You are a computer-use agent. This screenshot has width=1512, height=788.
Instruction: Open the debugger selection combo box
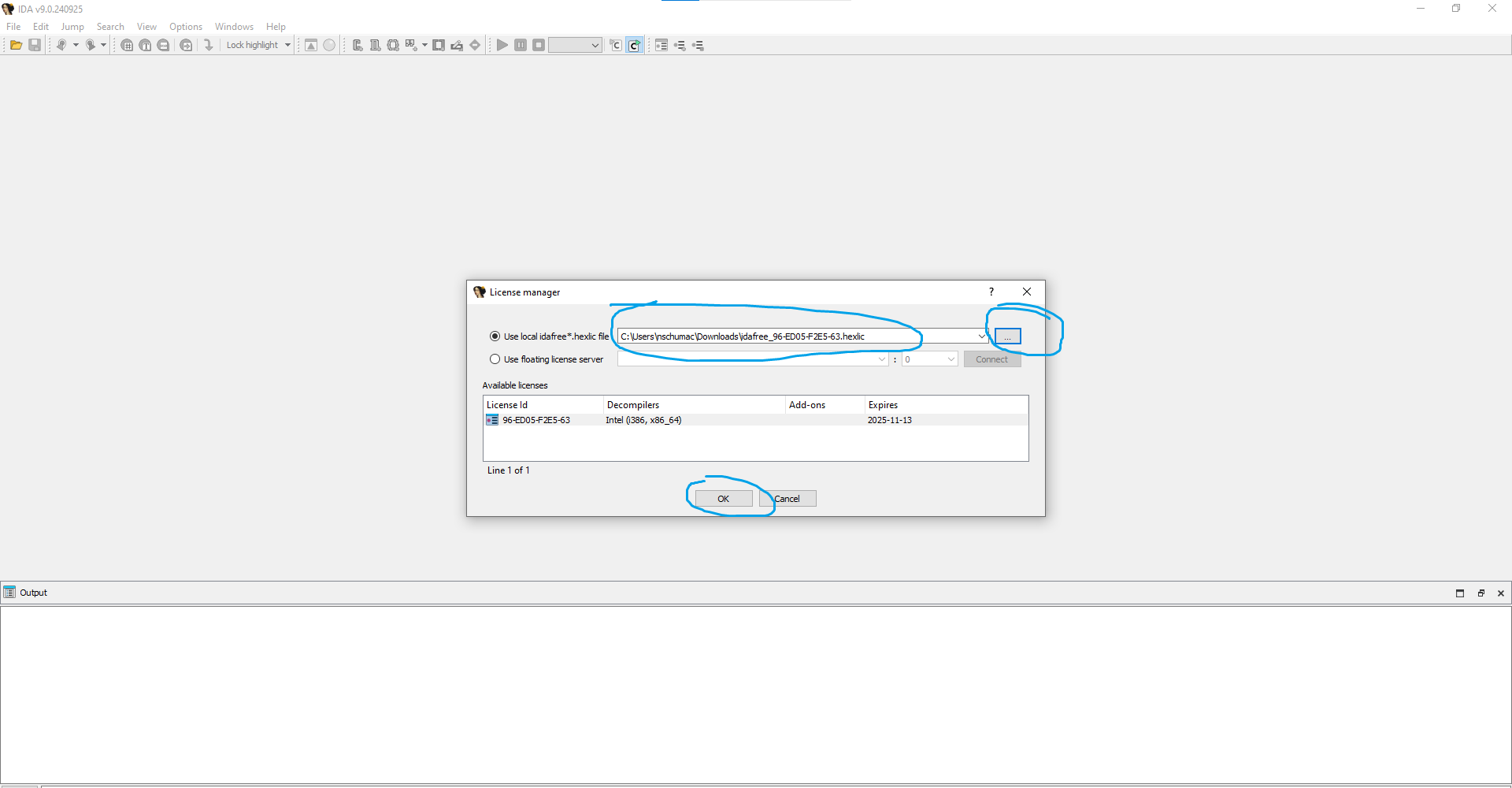(575, 45)
